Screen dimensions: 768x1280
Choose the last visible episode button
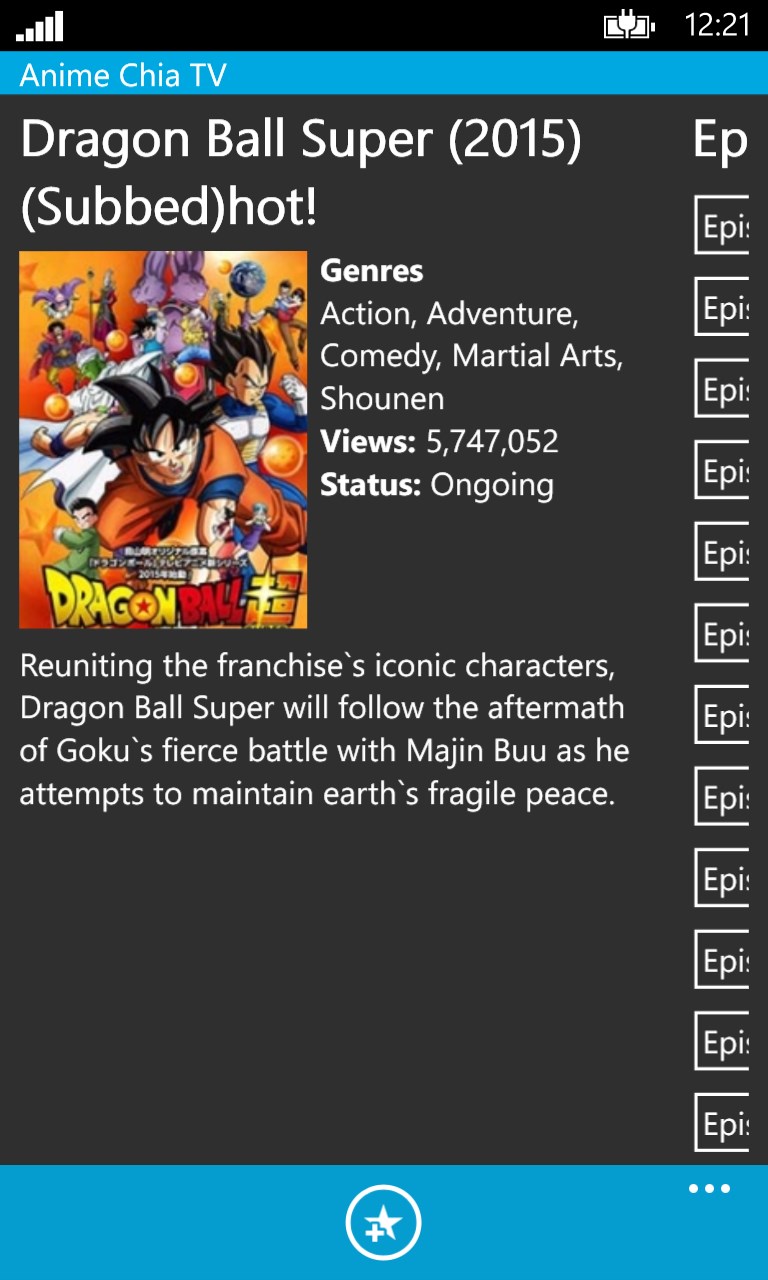click(x=722, y=1123)
